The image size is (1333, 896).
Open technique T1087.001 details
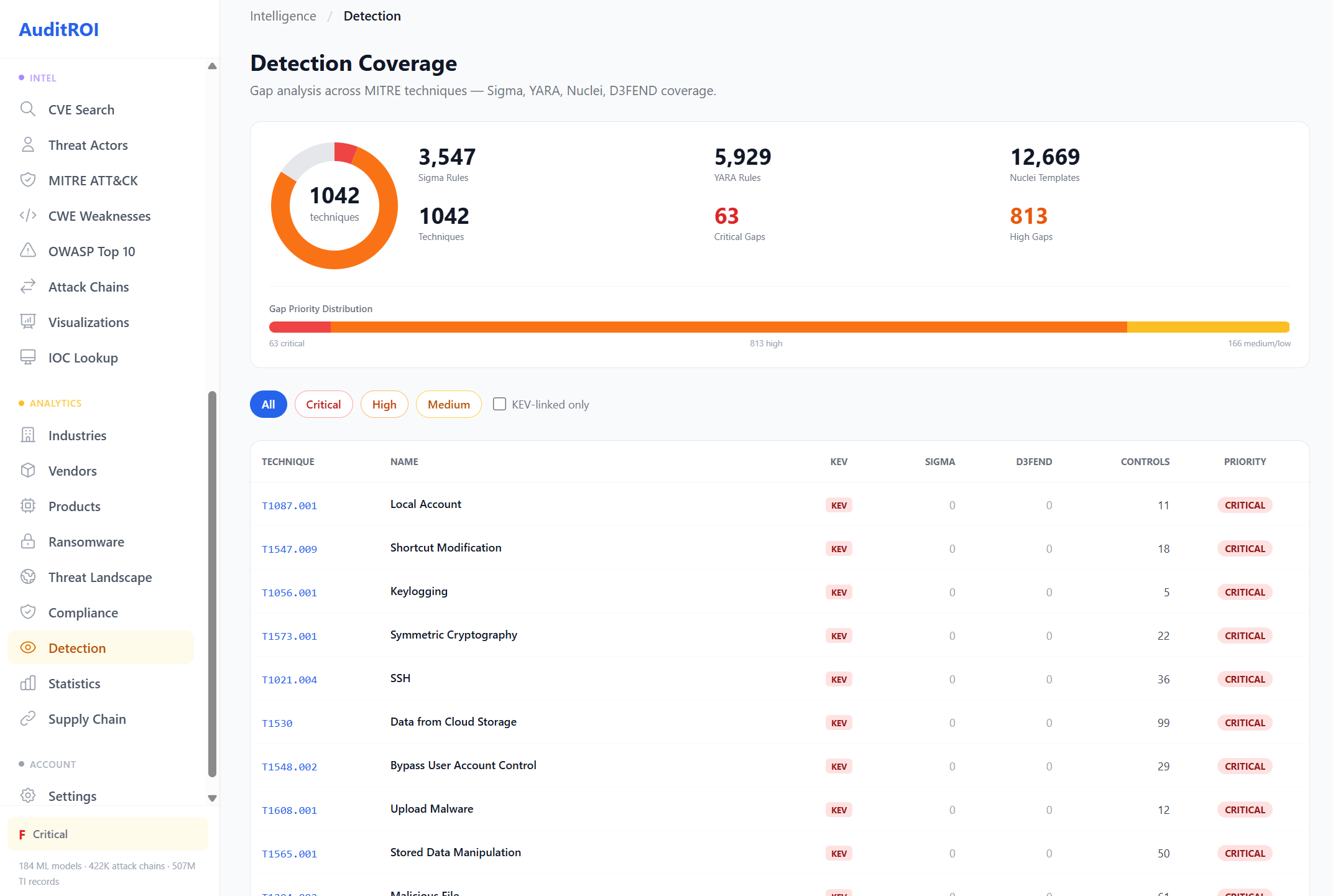[x=289, y=506]
